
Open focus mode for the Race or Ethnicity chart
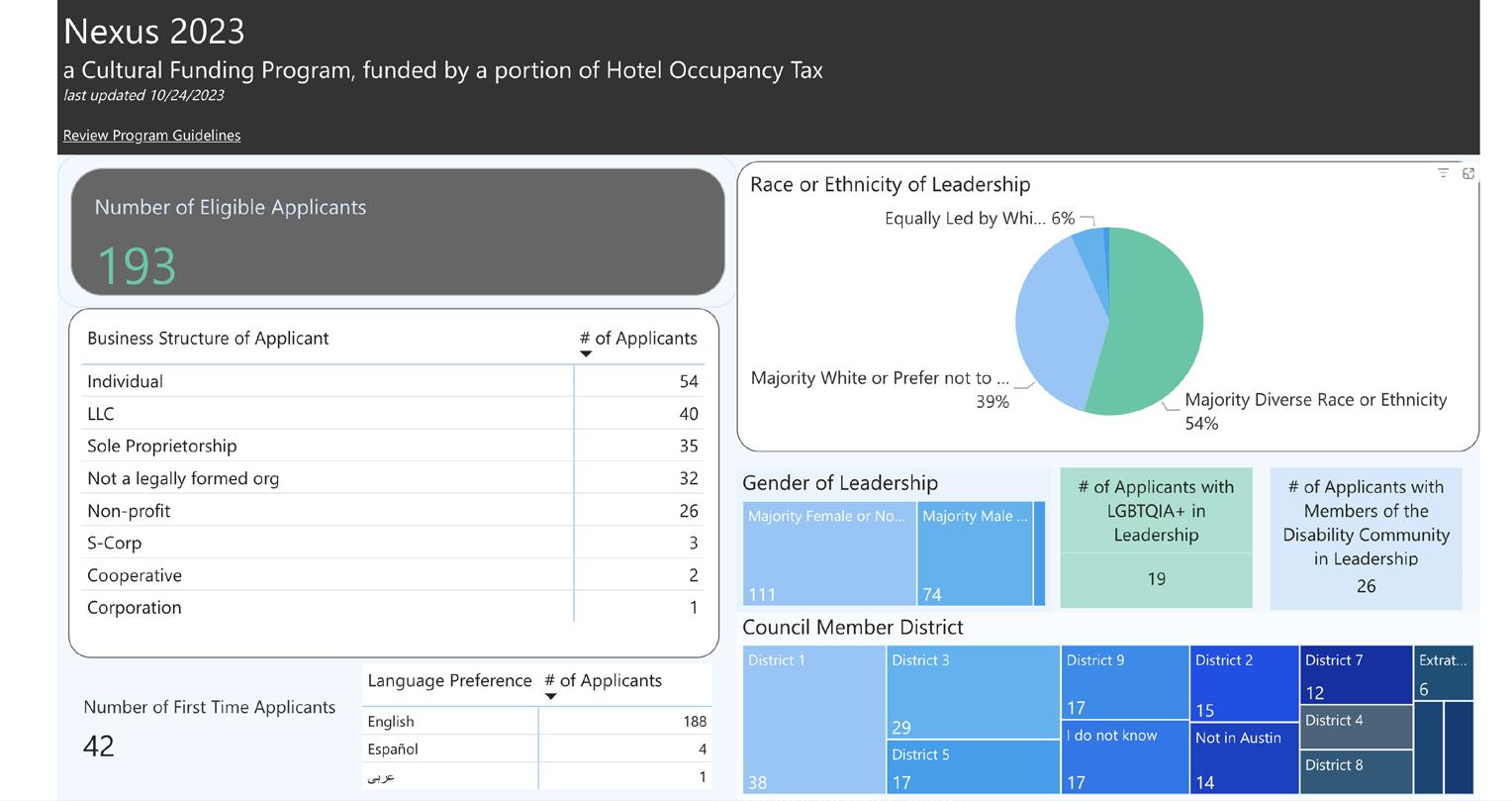1468,173
